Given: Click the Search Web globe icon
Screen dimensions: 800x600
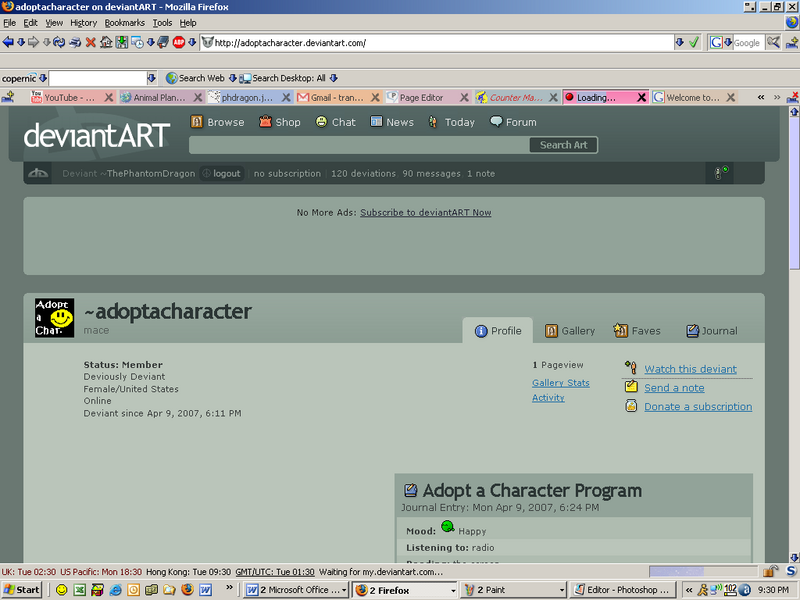Looking at the screenshot, I should (171, 78).
